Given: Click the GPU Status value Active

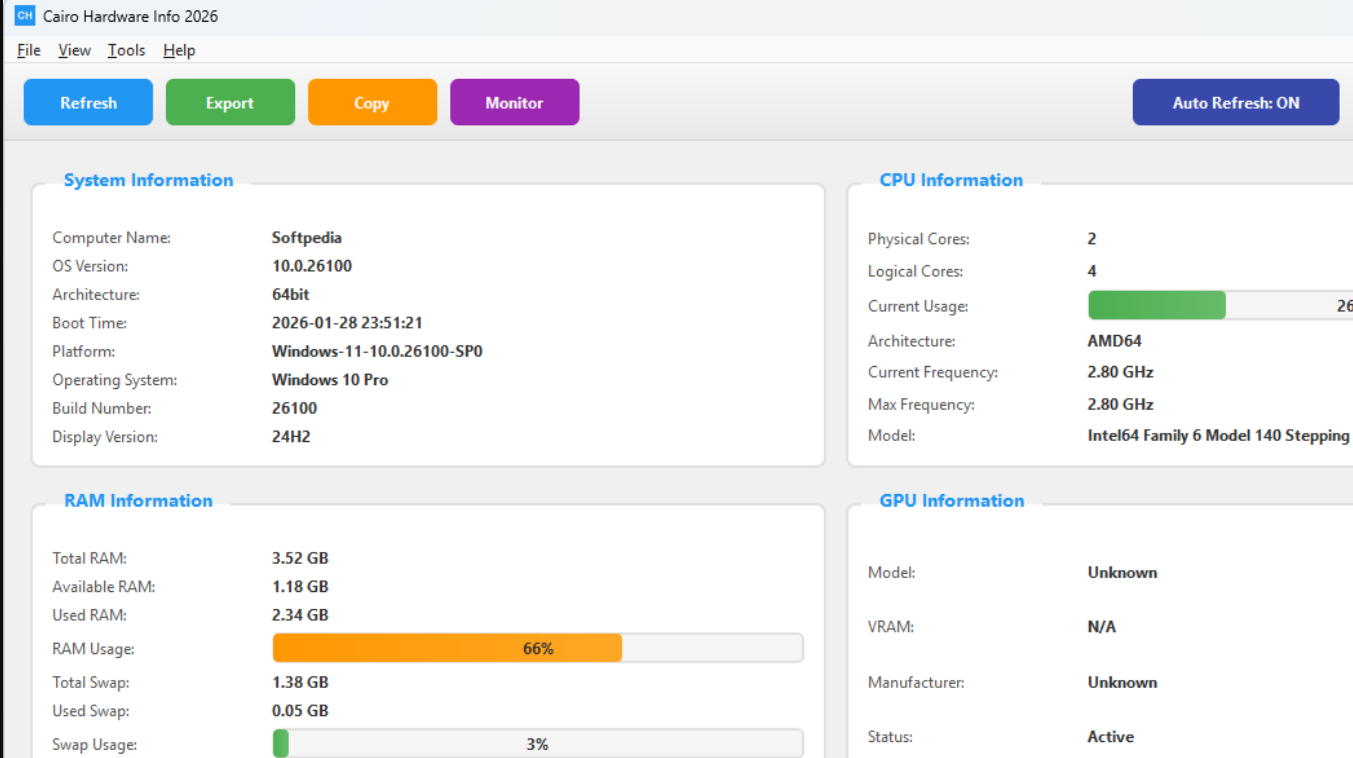Looking at the screenshot, I should coord(1110,736).
